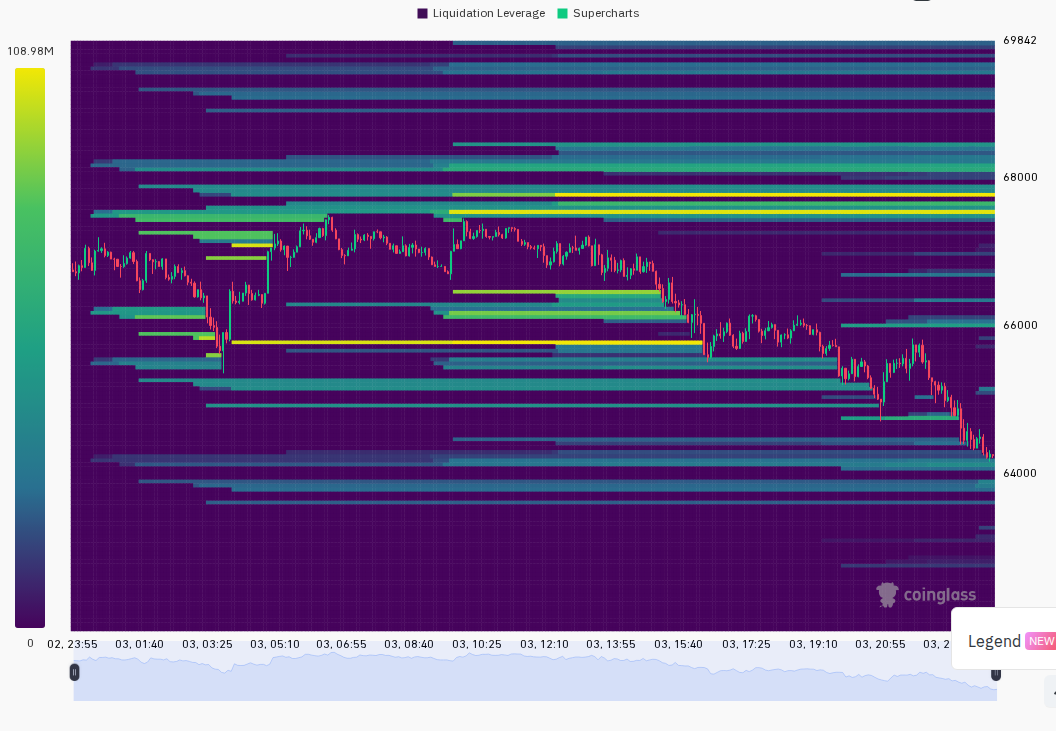The height and width of the screenshot is (731, 1056).
Task: Grab the right range-selector handle
Action: 995,674
